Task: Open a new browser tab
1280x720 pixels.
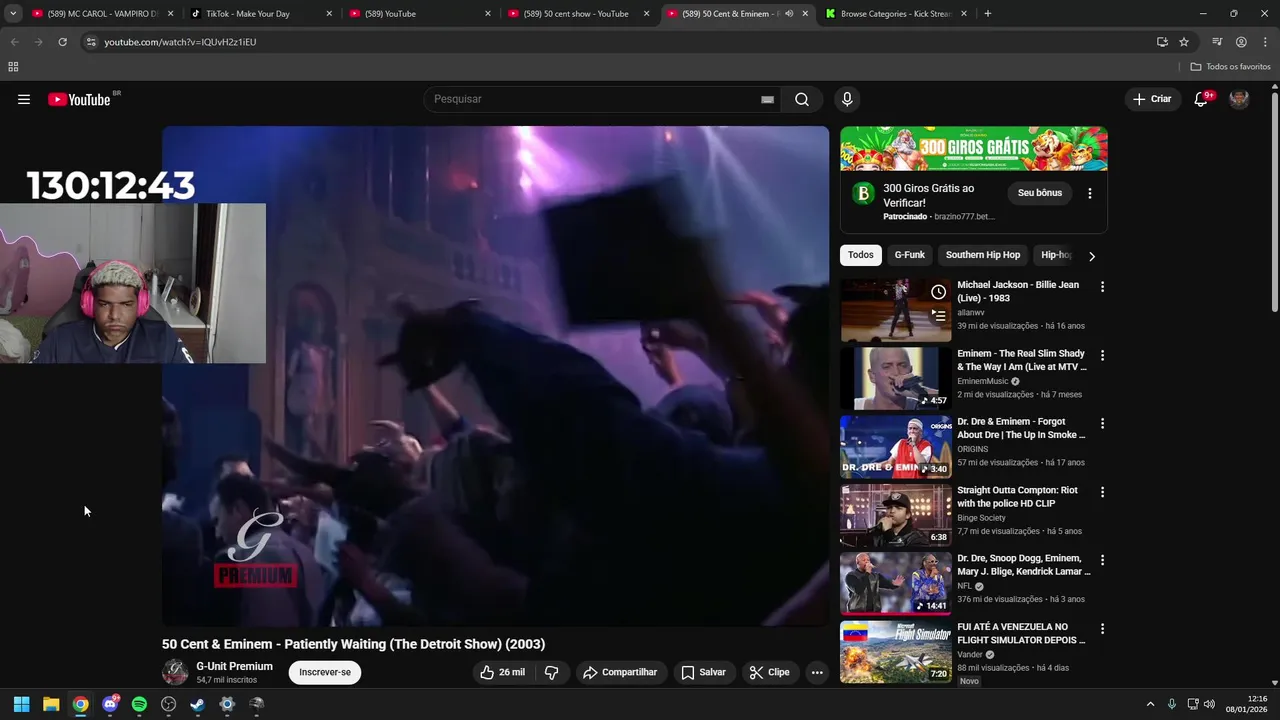Action: tap(988, 14)
